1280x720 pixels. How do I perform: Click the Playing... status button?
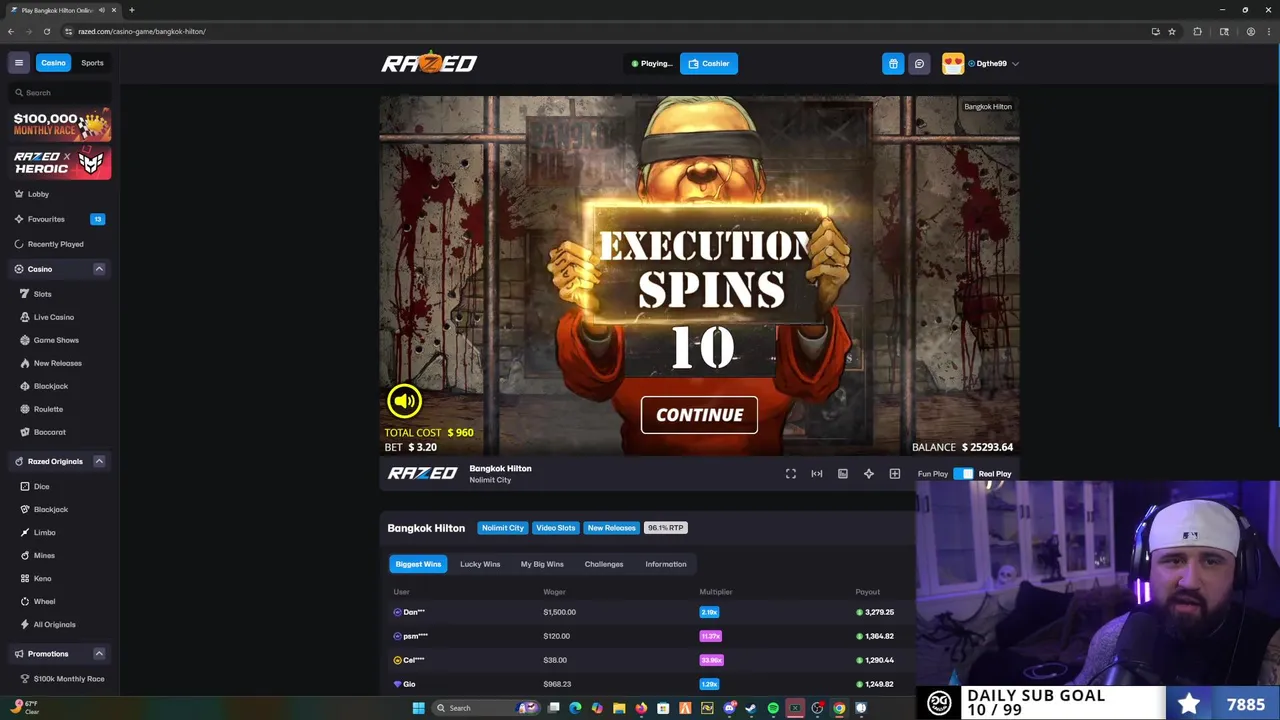pyautogui.click(x=652, y=63)
